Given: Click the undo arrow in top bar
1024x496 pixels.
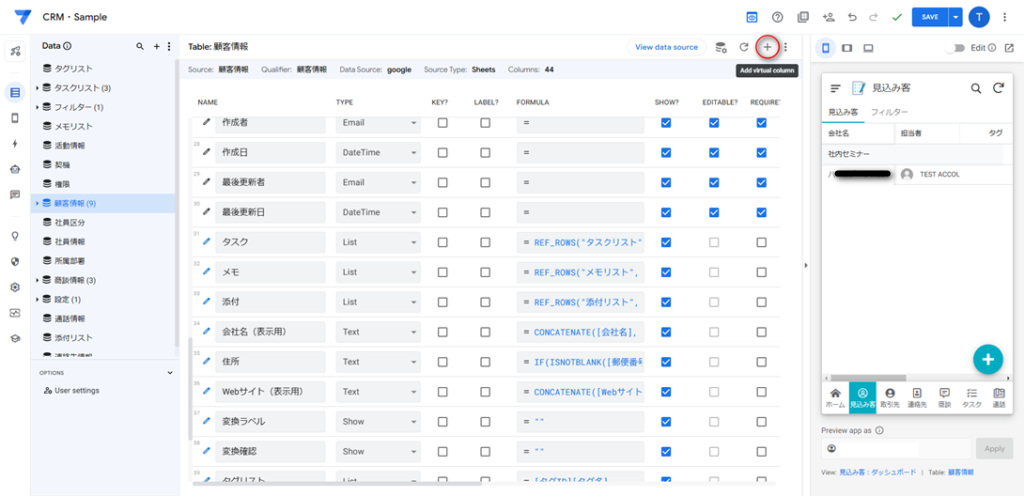Looking at the screenshot, I should pos(852,17).
